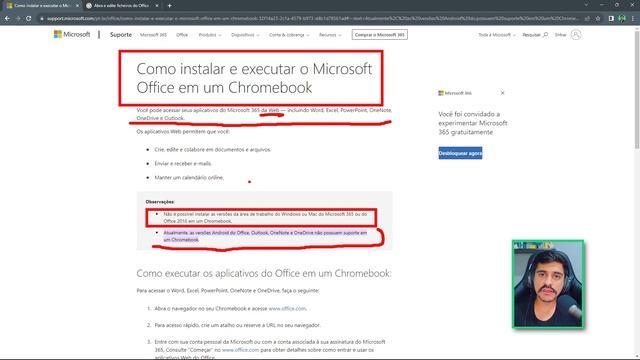This screenshot has width=640, height=360.
Task: Expand the Recursos dropdown
Action: click(330, 35)
